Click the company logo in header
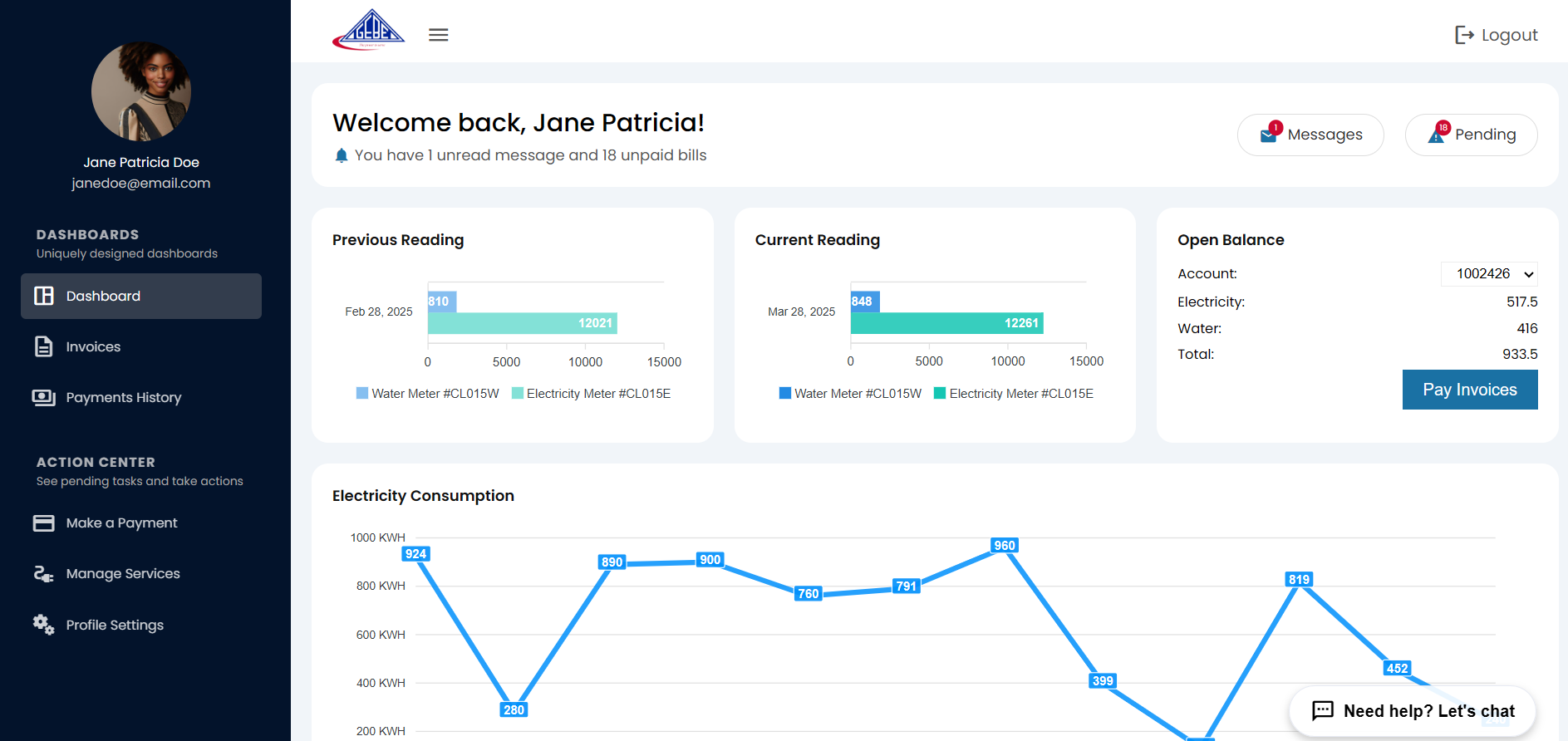The height and width of the screenshot is (741, 1568). (368, 31)
